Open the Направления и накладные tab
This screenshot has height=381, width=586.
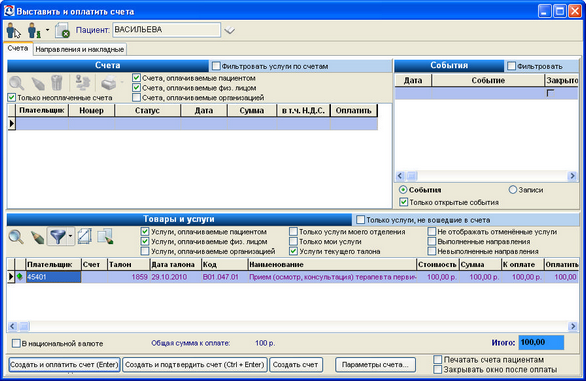[80, 49]
